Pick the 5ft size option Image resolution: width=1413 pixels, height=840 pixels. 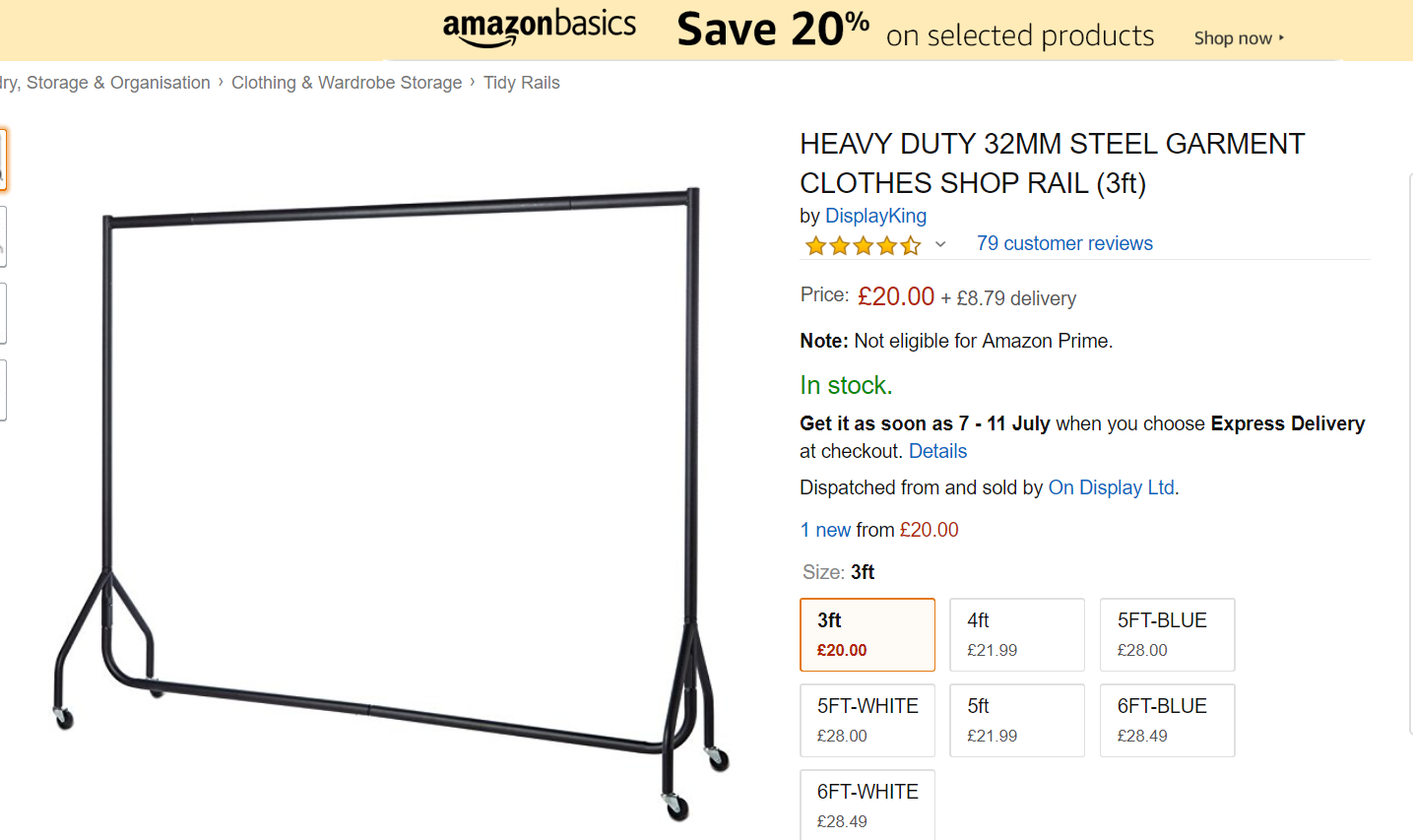coord(1017,720)
